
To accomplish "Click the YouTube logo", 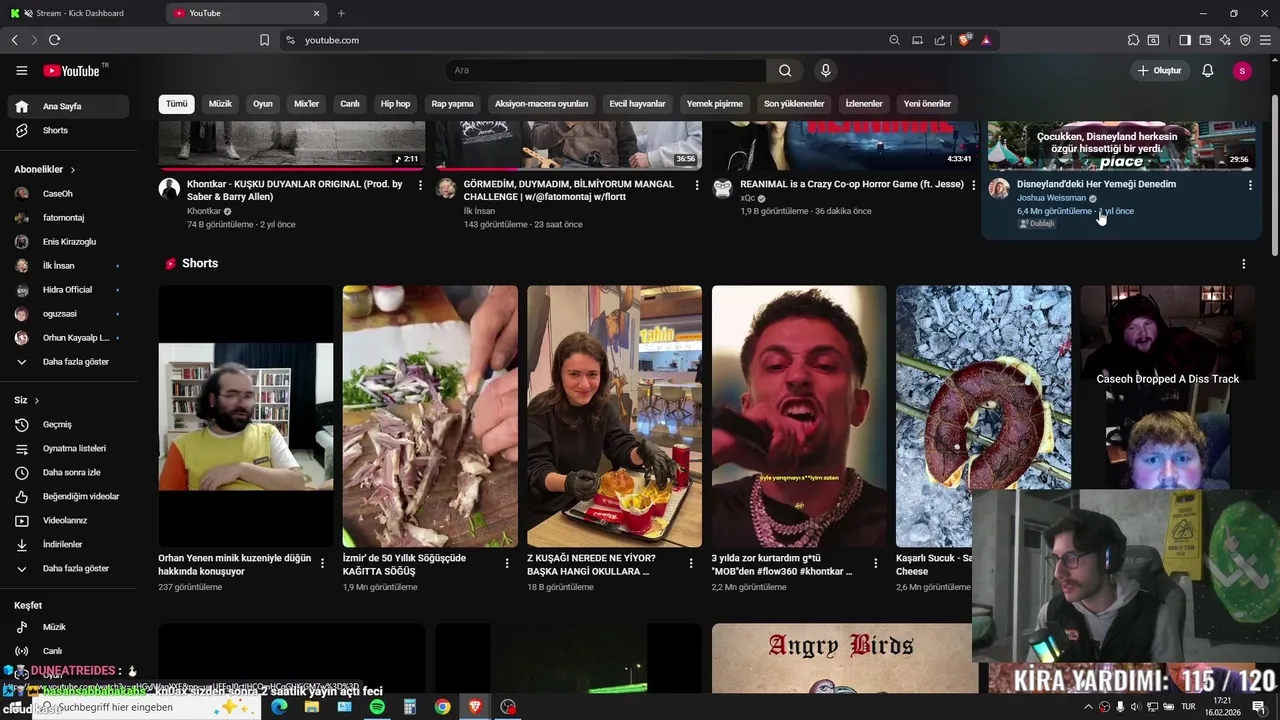I will tap(71, 71).
